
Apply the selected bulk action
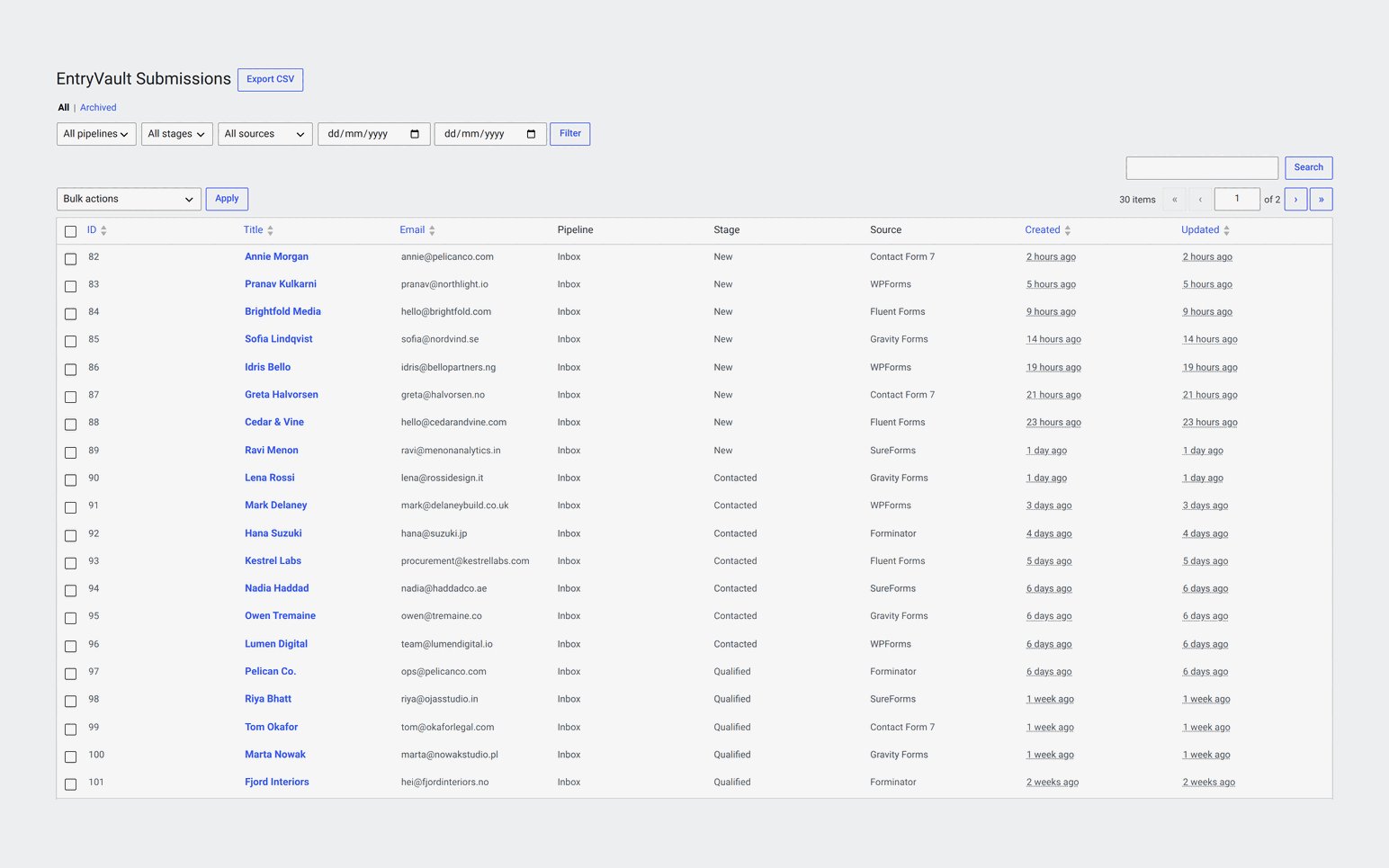[227, 199]
